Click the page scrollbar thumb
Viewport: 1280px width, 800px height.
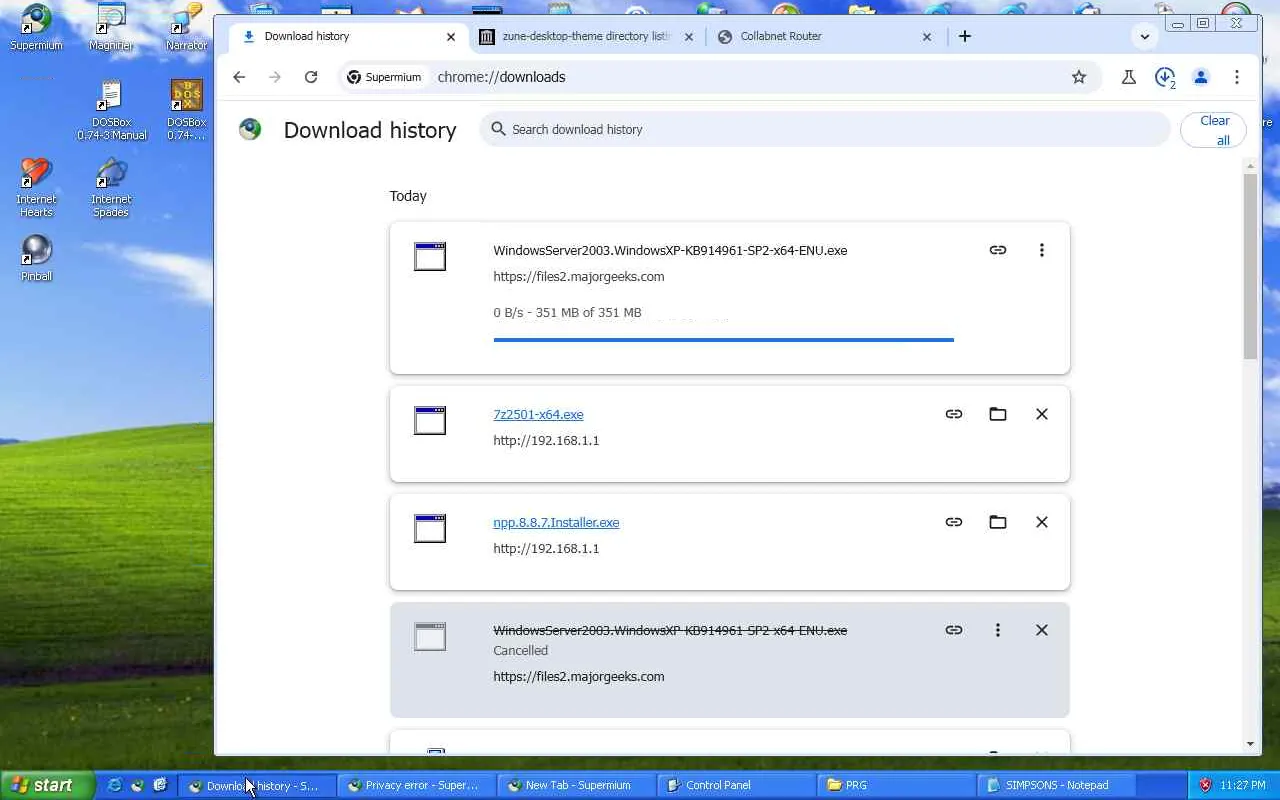click(1250, 266)
